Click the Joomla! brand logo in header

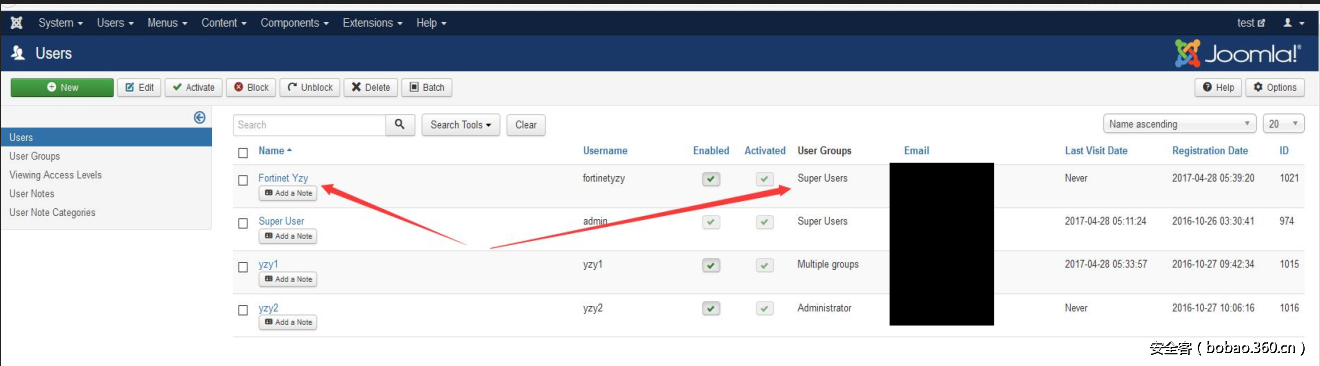point(1238,53)
